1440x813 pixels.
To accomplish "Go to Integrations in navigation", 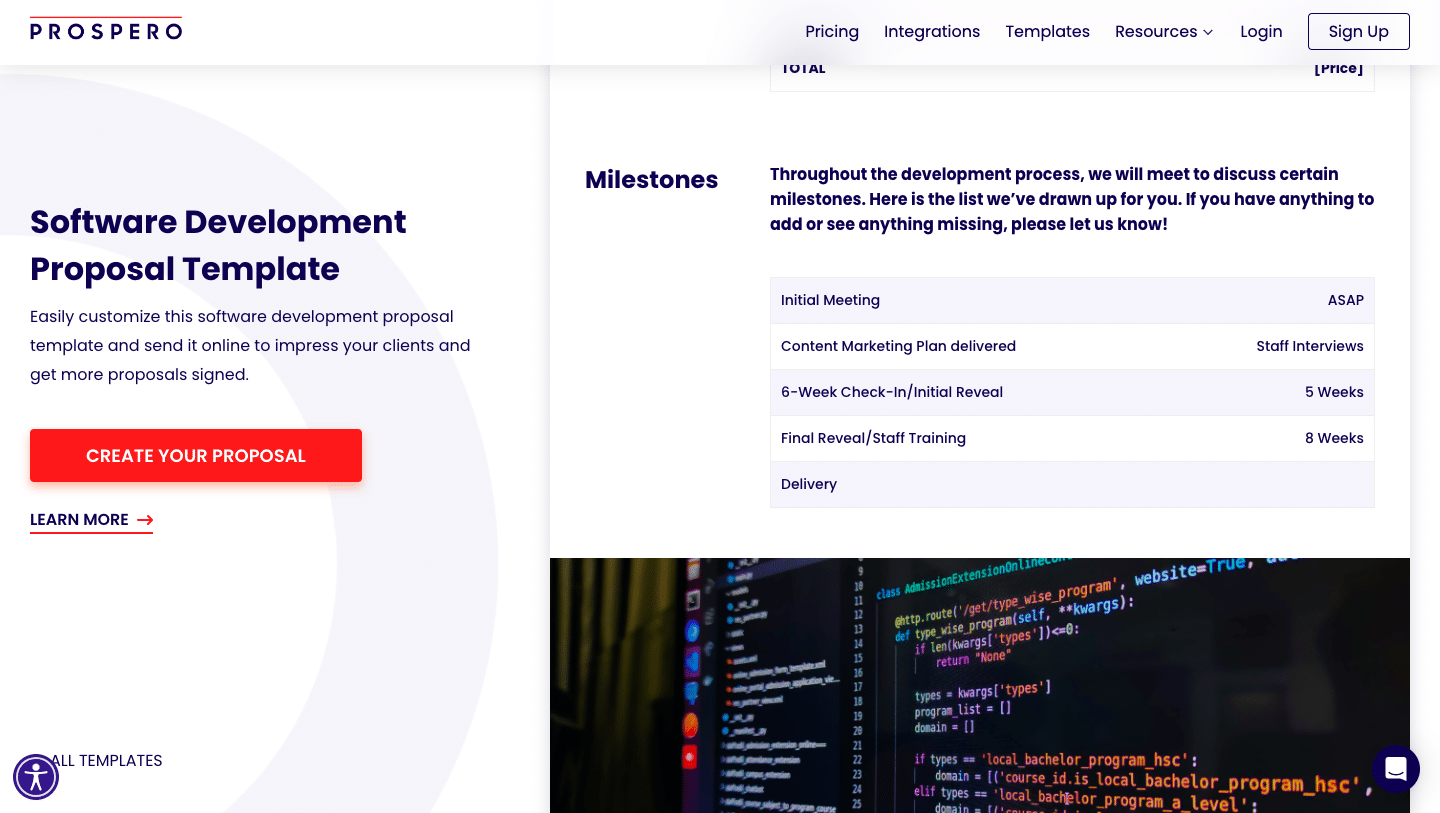I will click(x=931, y=32).
